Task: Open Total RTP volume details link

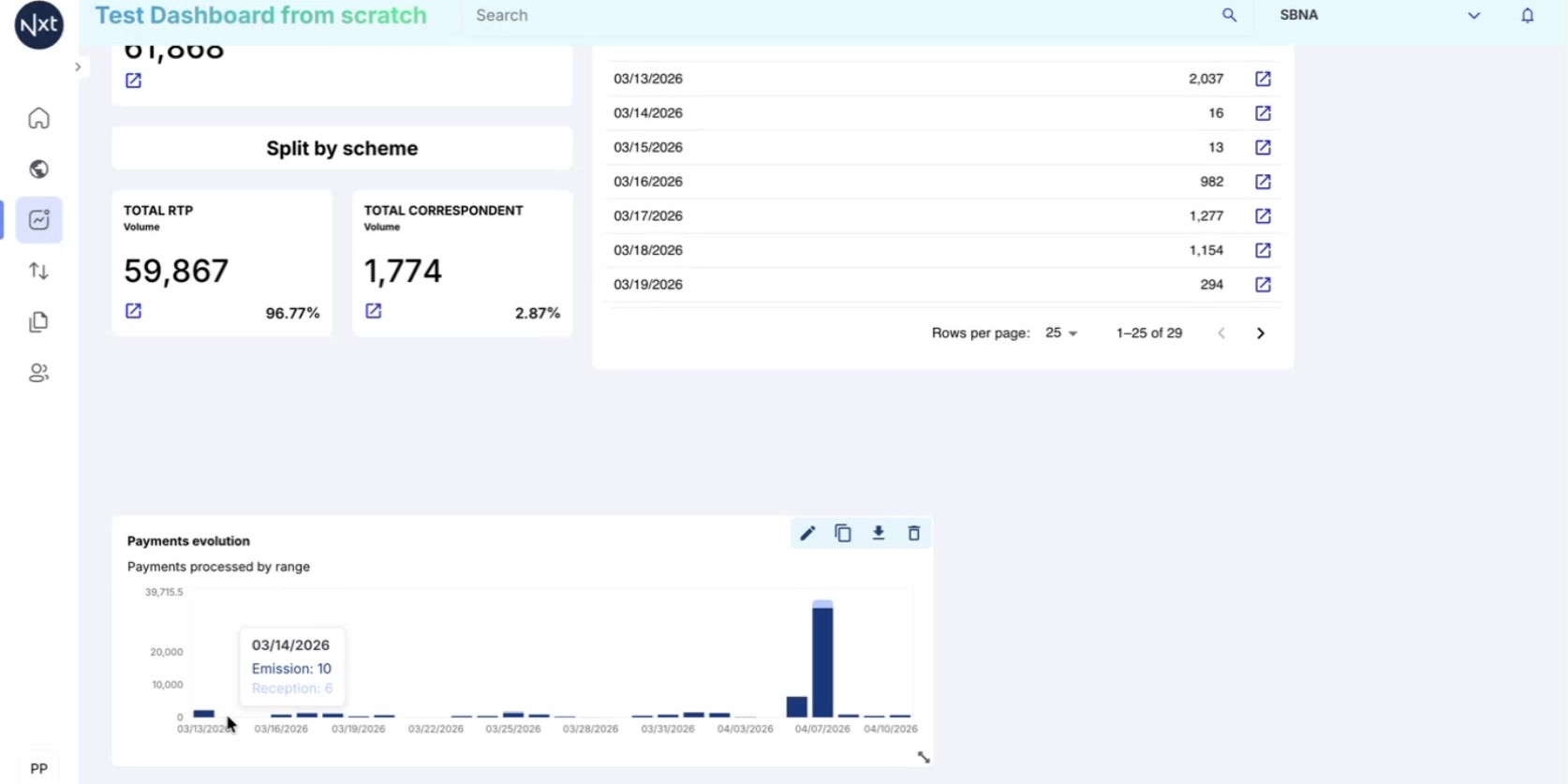Action: [x=134, y=311]
